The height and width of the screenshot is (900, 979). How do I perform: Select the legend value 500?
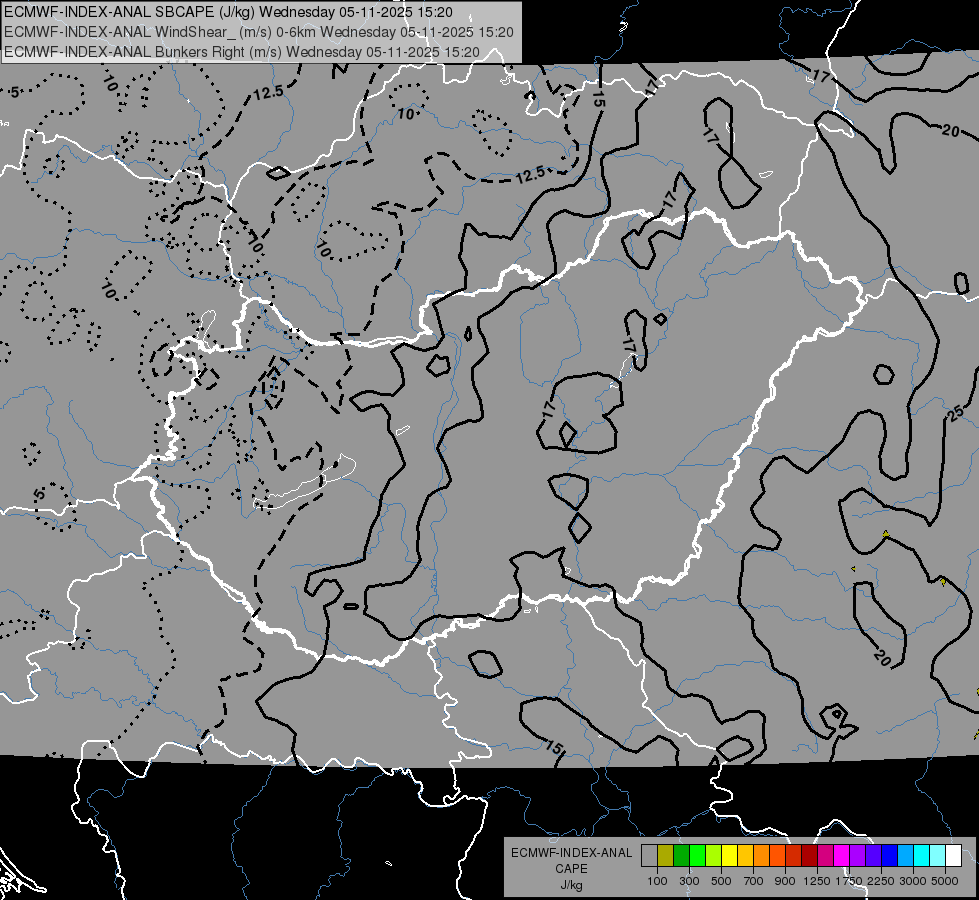721,881
